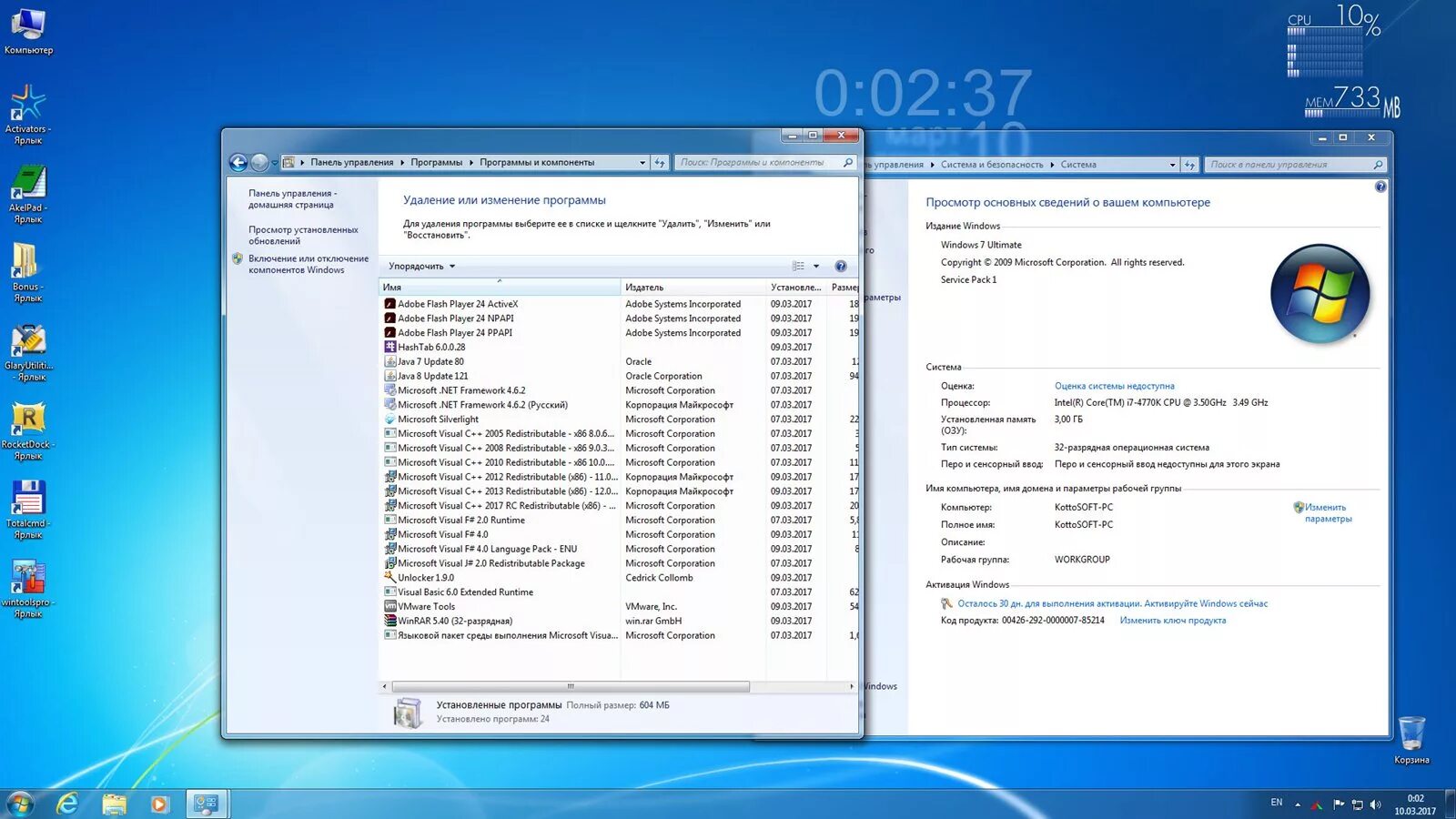This screenshot has width=1456, height=819.
Task: Open recent pages dropdown next to back button
Action: pos(275,164)
